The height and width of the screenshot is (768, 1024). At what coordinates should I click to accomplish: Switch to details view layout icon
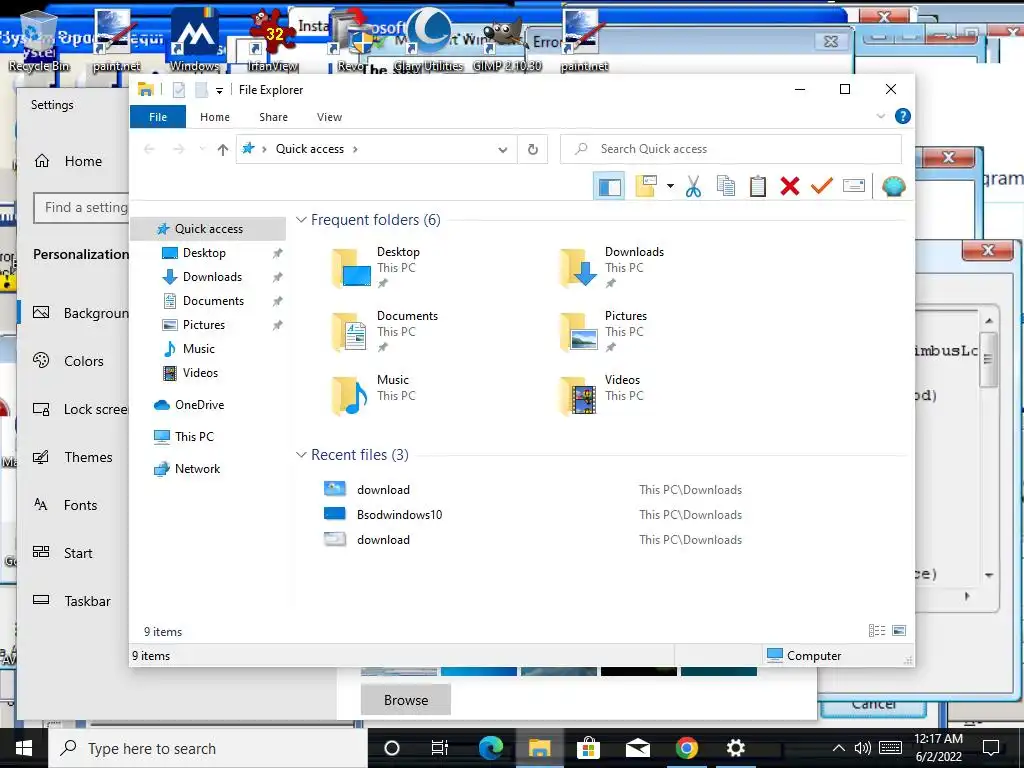pyautogui.click(x=877, y=631)
